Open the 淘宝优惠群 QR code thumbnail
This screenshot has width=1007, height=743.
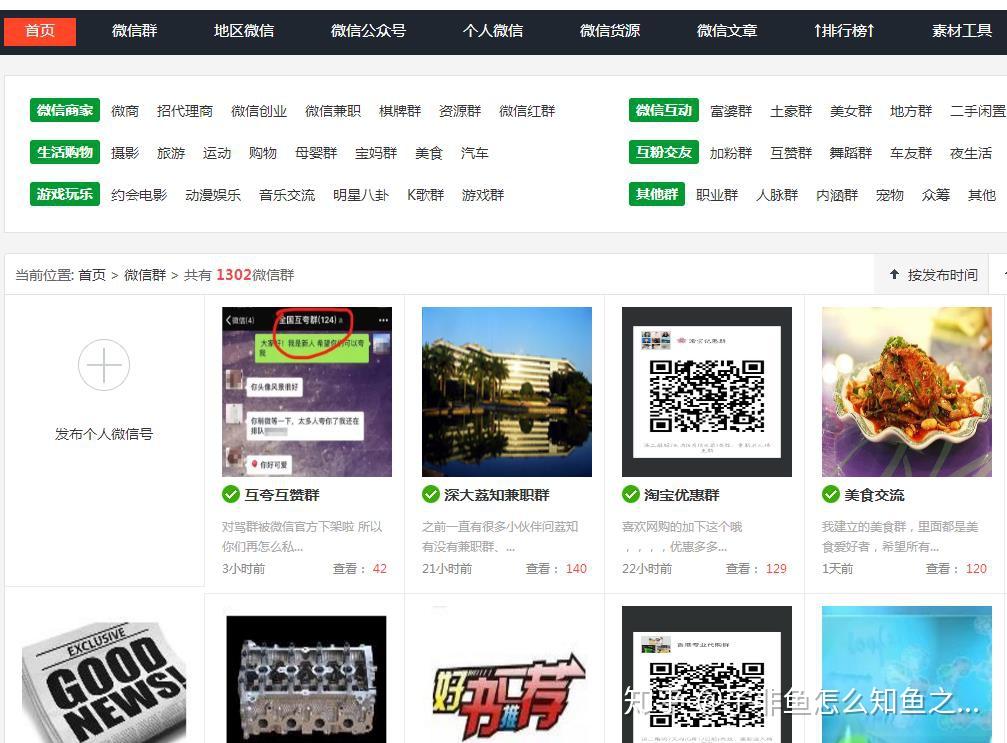(x=706, y=392)
